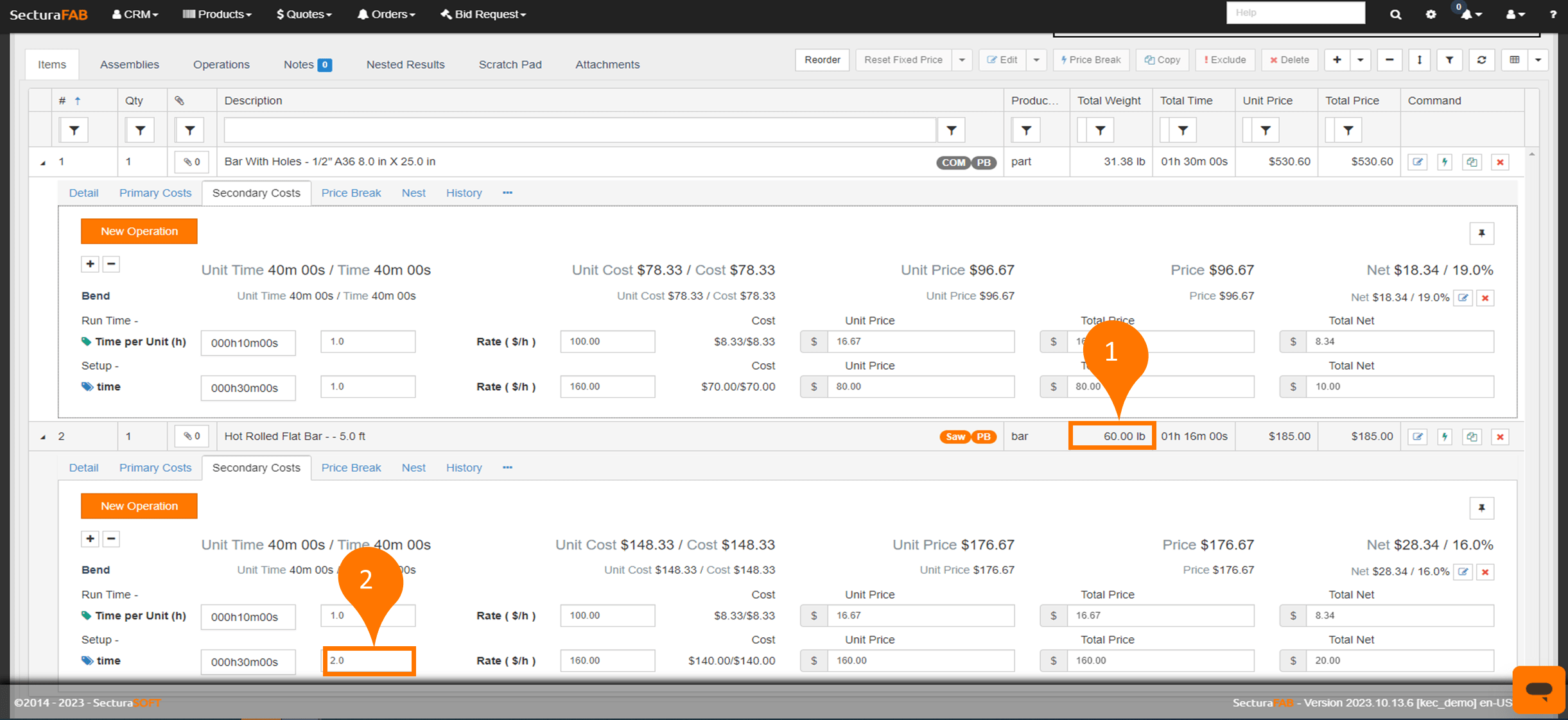This screenshot has width=1568, height=720.
Task: Copy row 1 using its duplicate icon
Action: pyautogui.click(x=1472, y=162)
